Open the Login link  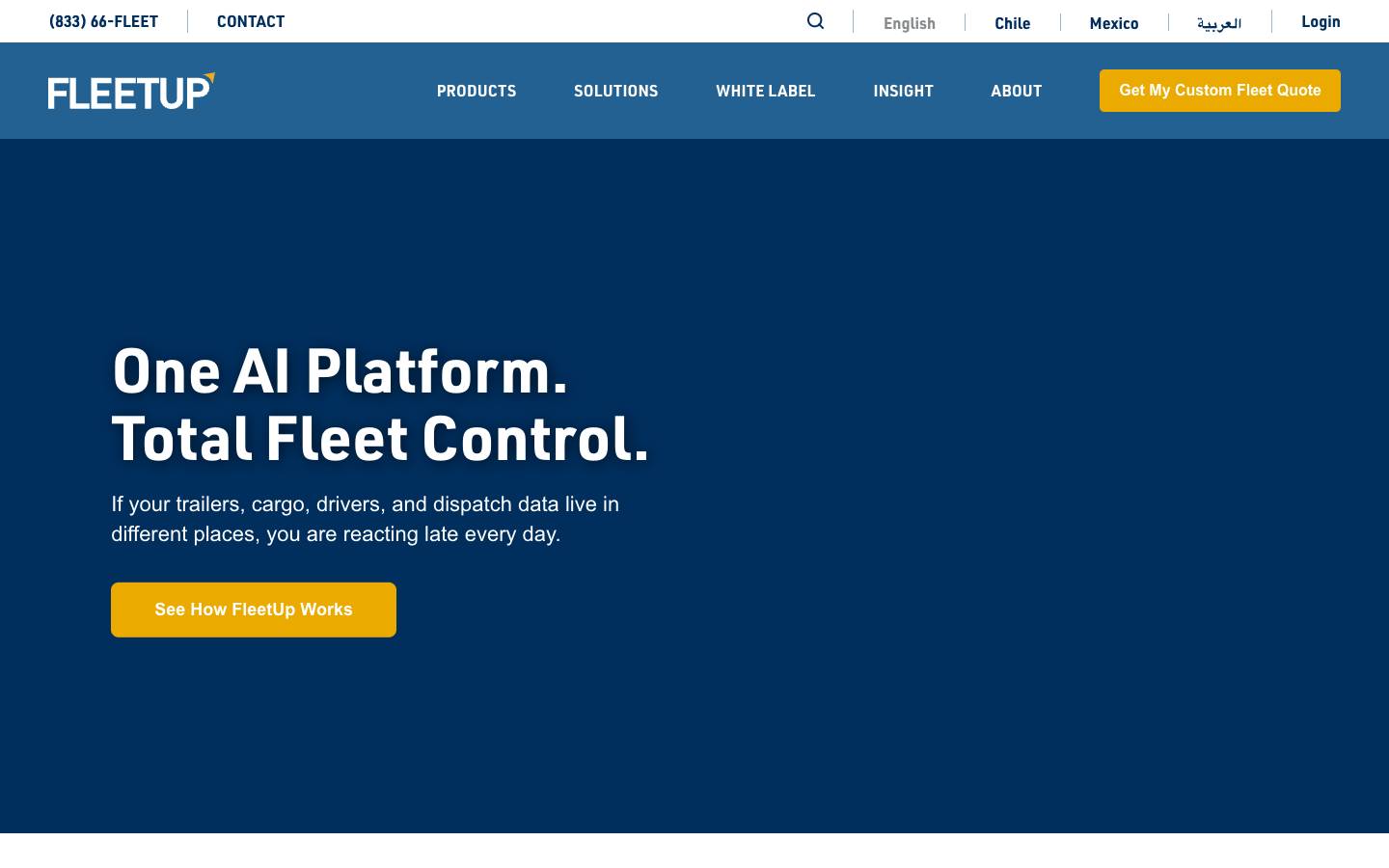pos(1321,21)
